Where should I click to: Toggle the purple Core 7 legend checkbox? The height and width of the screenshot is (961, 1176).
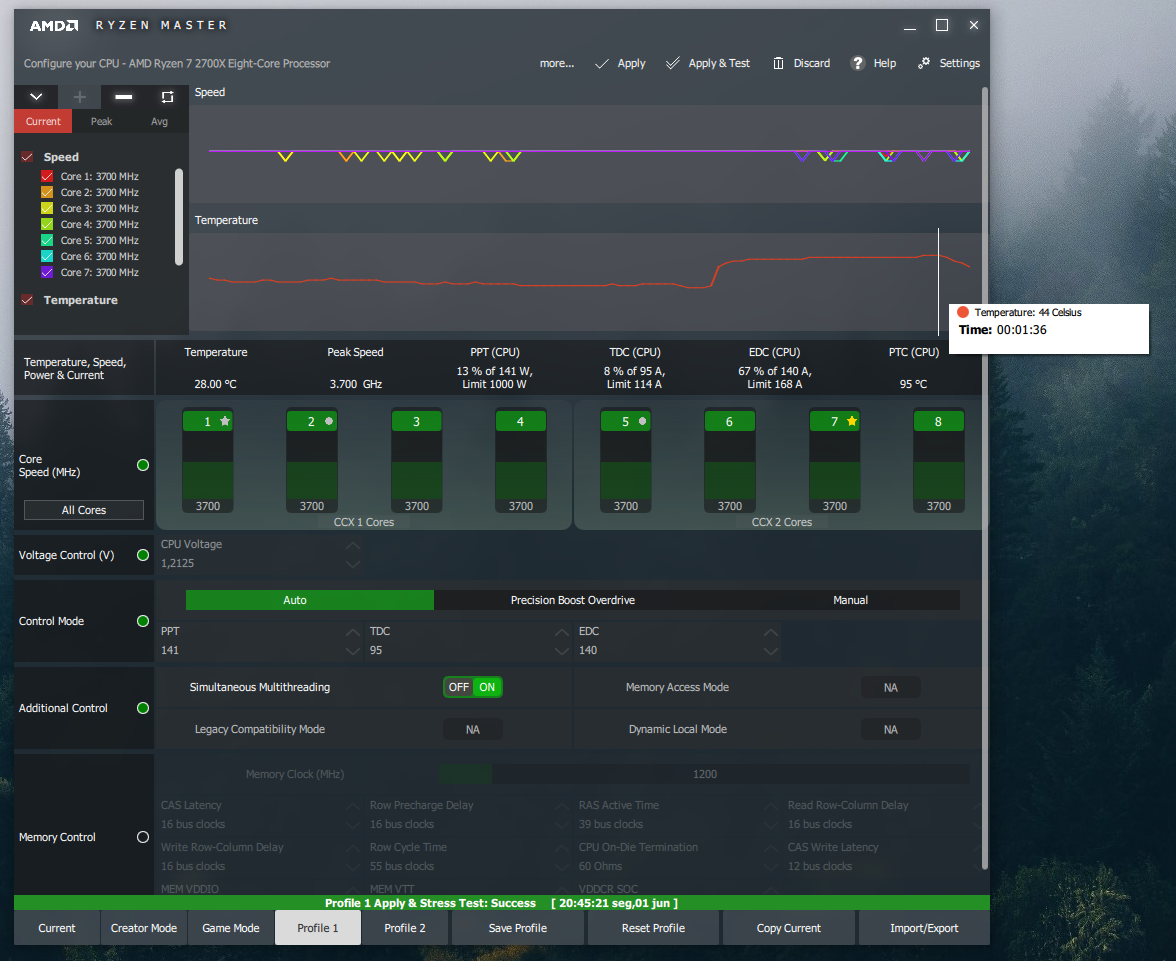tap(46, 272)
